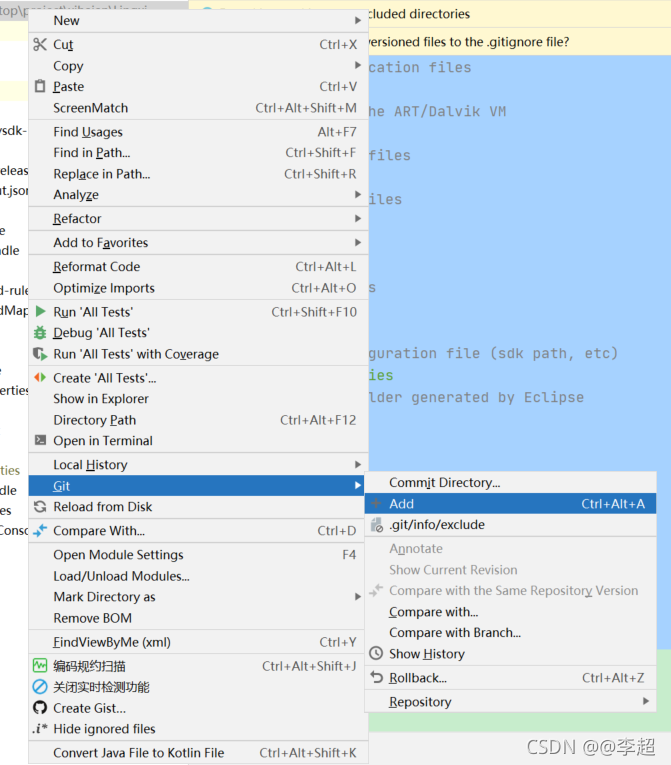Click the Debug 'All Tests' bug icon

(x=40, y=333)
